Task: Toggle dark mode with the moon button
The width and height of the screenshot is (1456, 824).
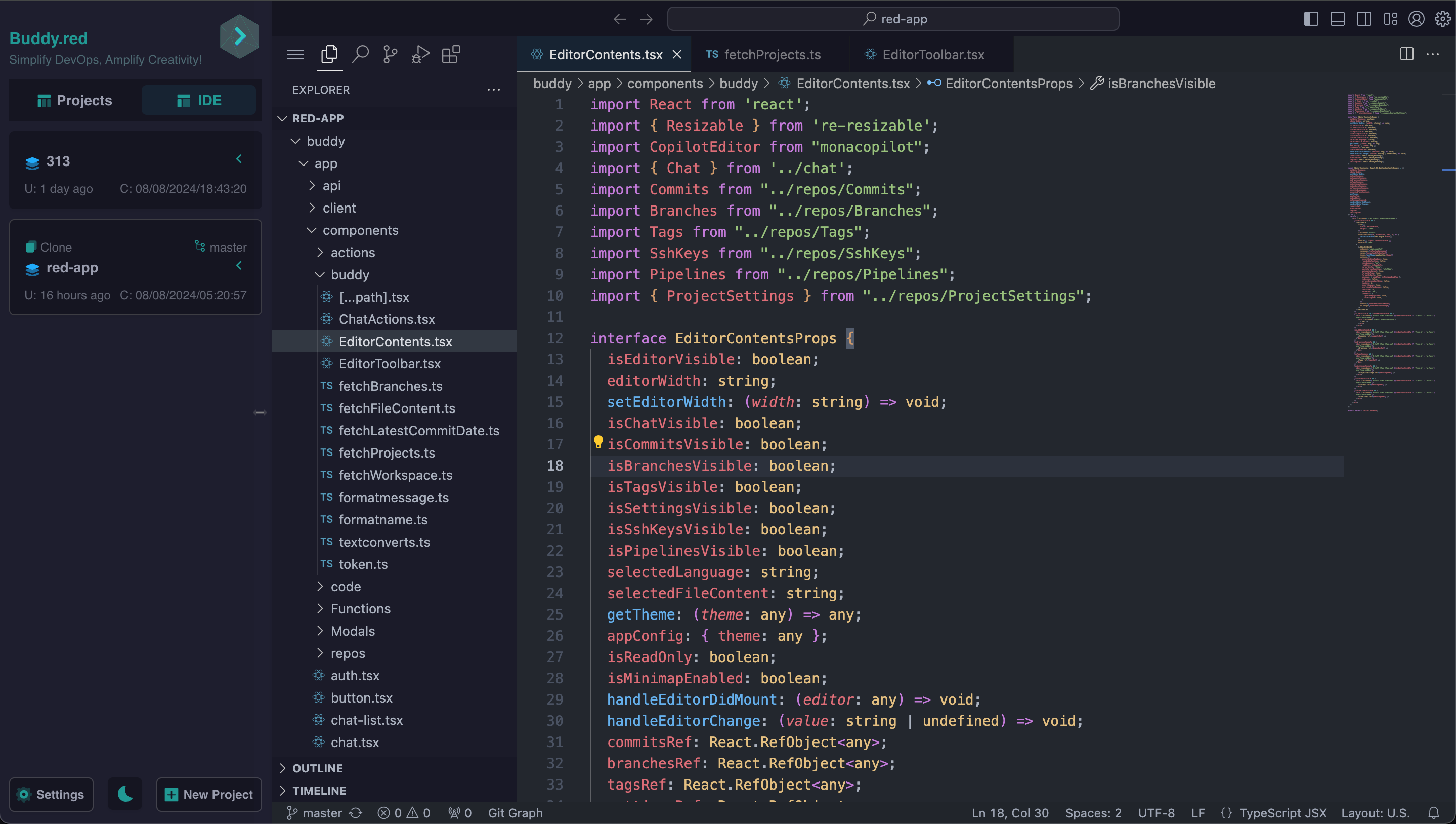Action: click(x=125, y=794)
